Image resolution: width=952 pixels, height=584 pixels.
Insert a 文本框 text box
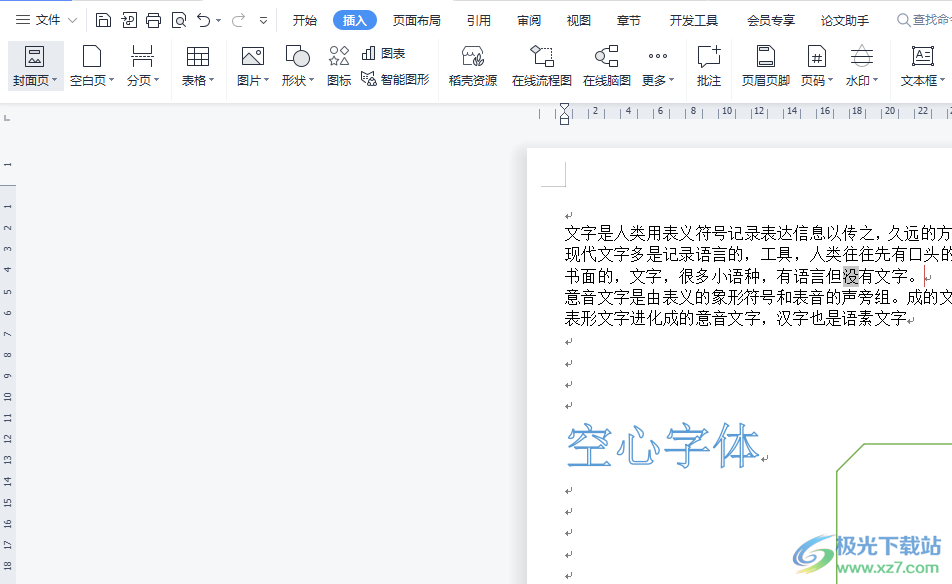(923, 66)
